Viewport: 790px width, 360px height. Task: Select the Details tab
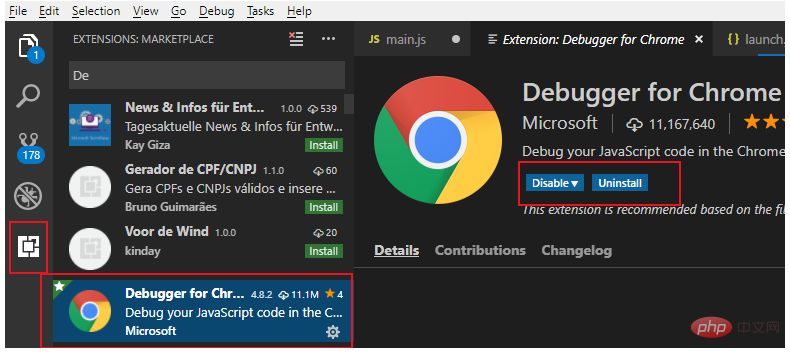(x=397, y=250)
